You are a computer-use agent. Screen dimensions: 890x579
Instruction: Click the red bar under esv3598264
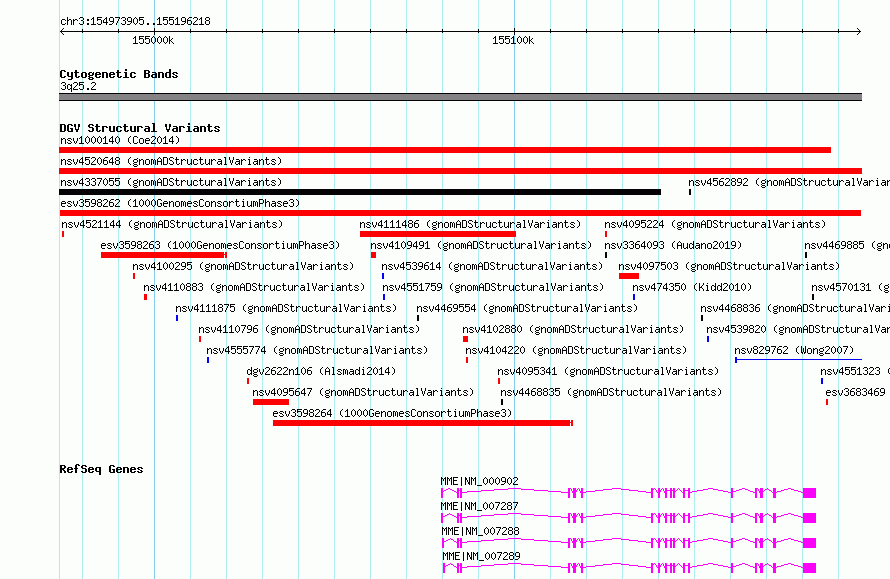point(423,423)
